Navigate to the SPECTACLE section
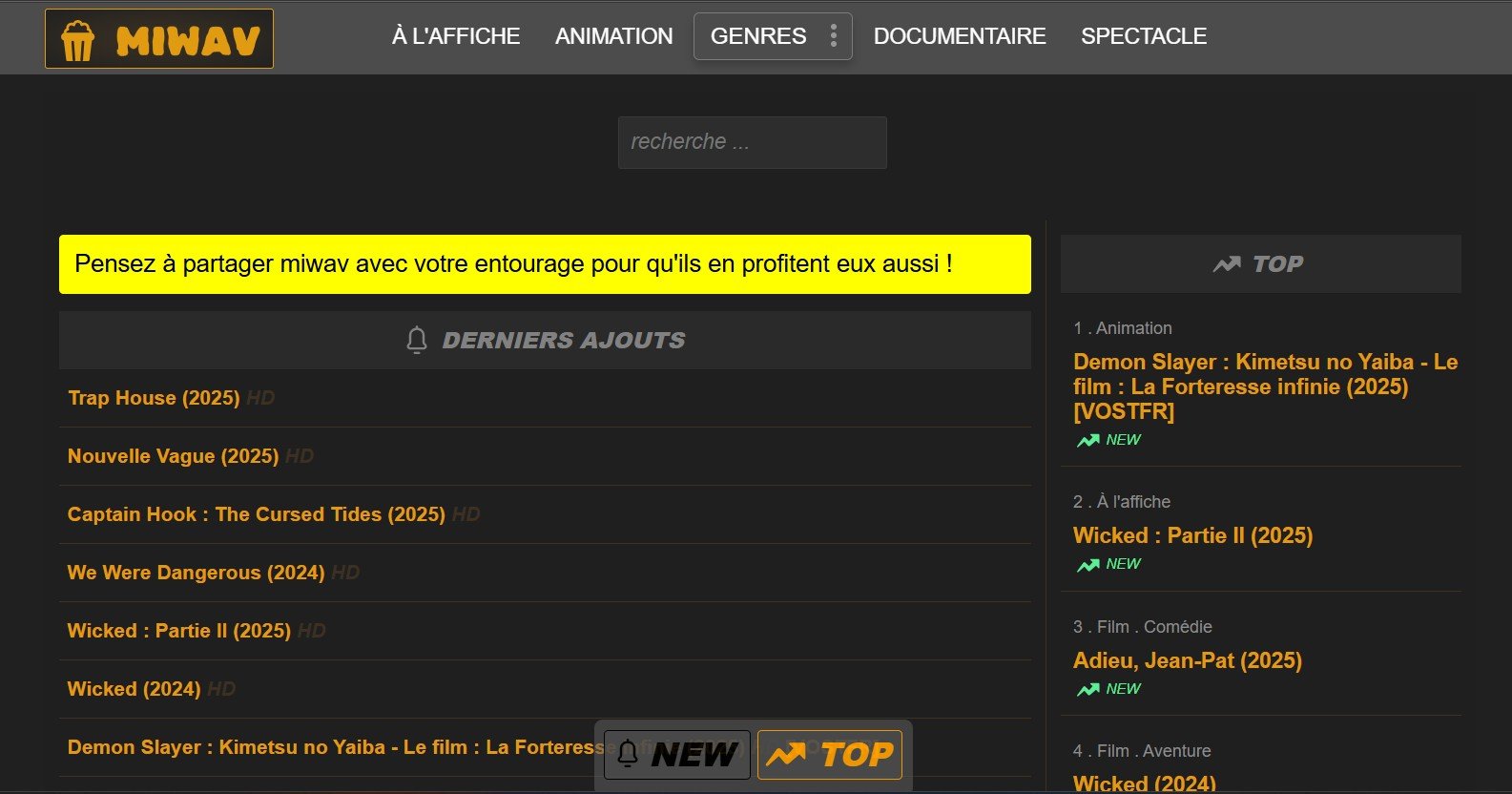 pyautogui.click(x=1143, y=36)
